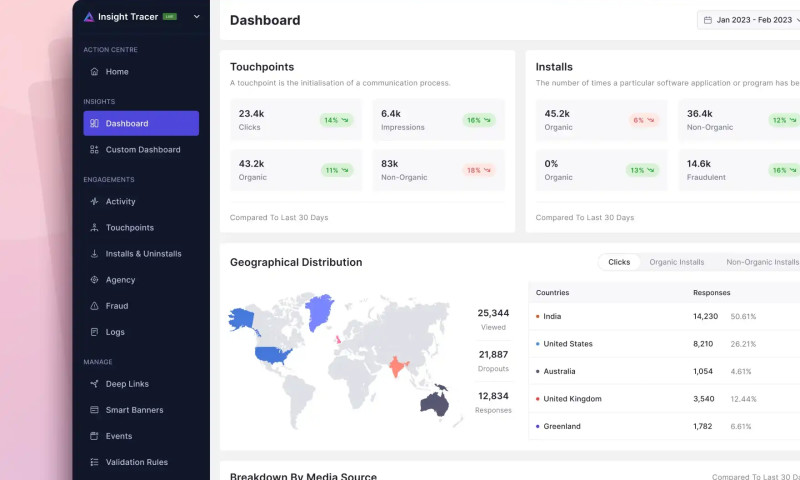
Task: Switch to the Organic Installs tab
Action: [x=677, y=262]
